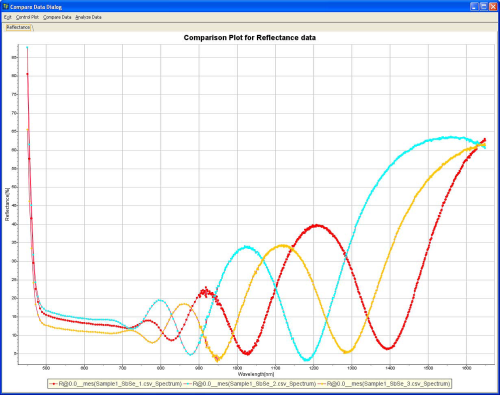Select the Reflectance tab

[x=18, y=27]
